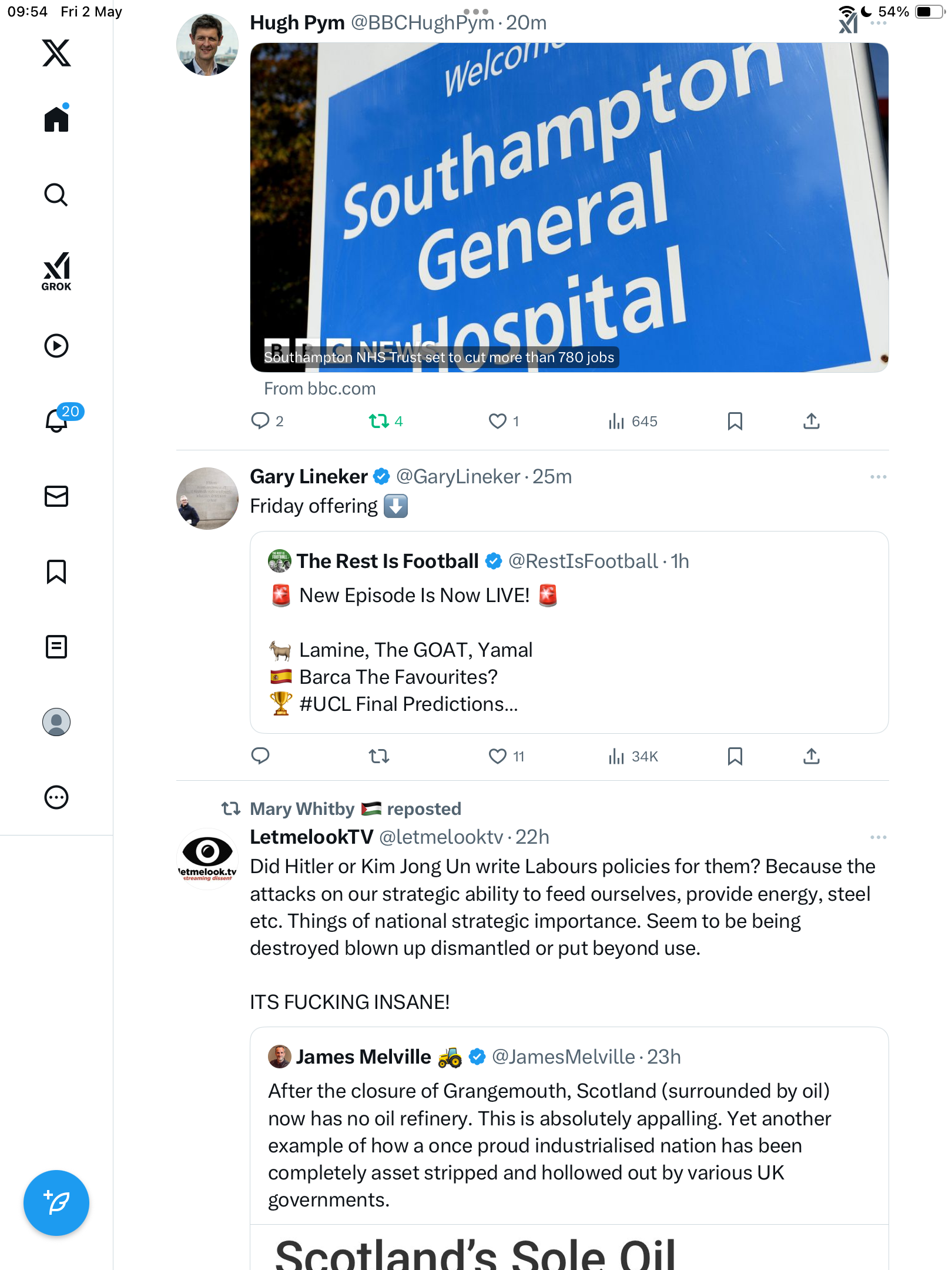Open the sidebar bookmarks page
Screen dimensions: 952x1270
pos(56,571)
